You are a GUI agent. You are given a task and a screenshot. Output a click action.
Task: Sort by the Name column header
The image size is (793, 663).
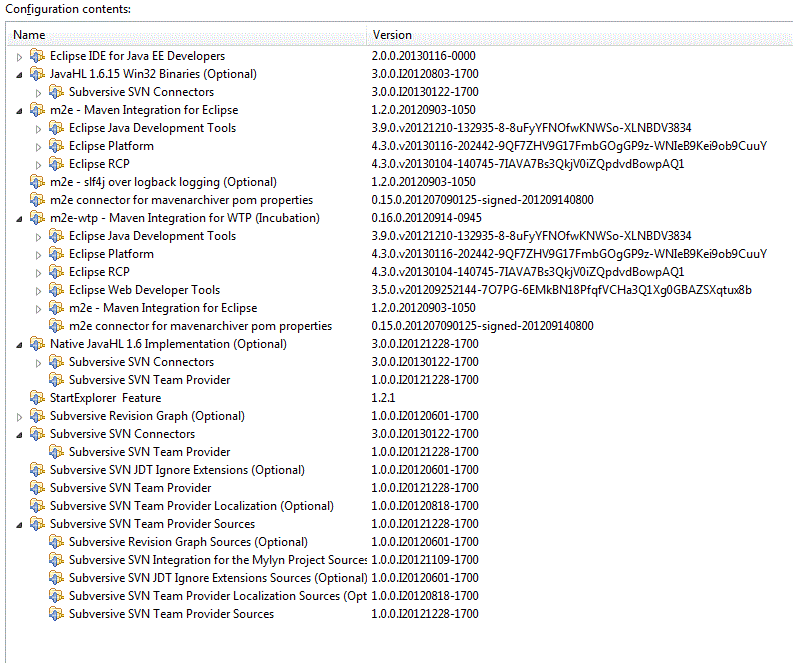[186, 35]
